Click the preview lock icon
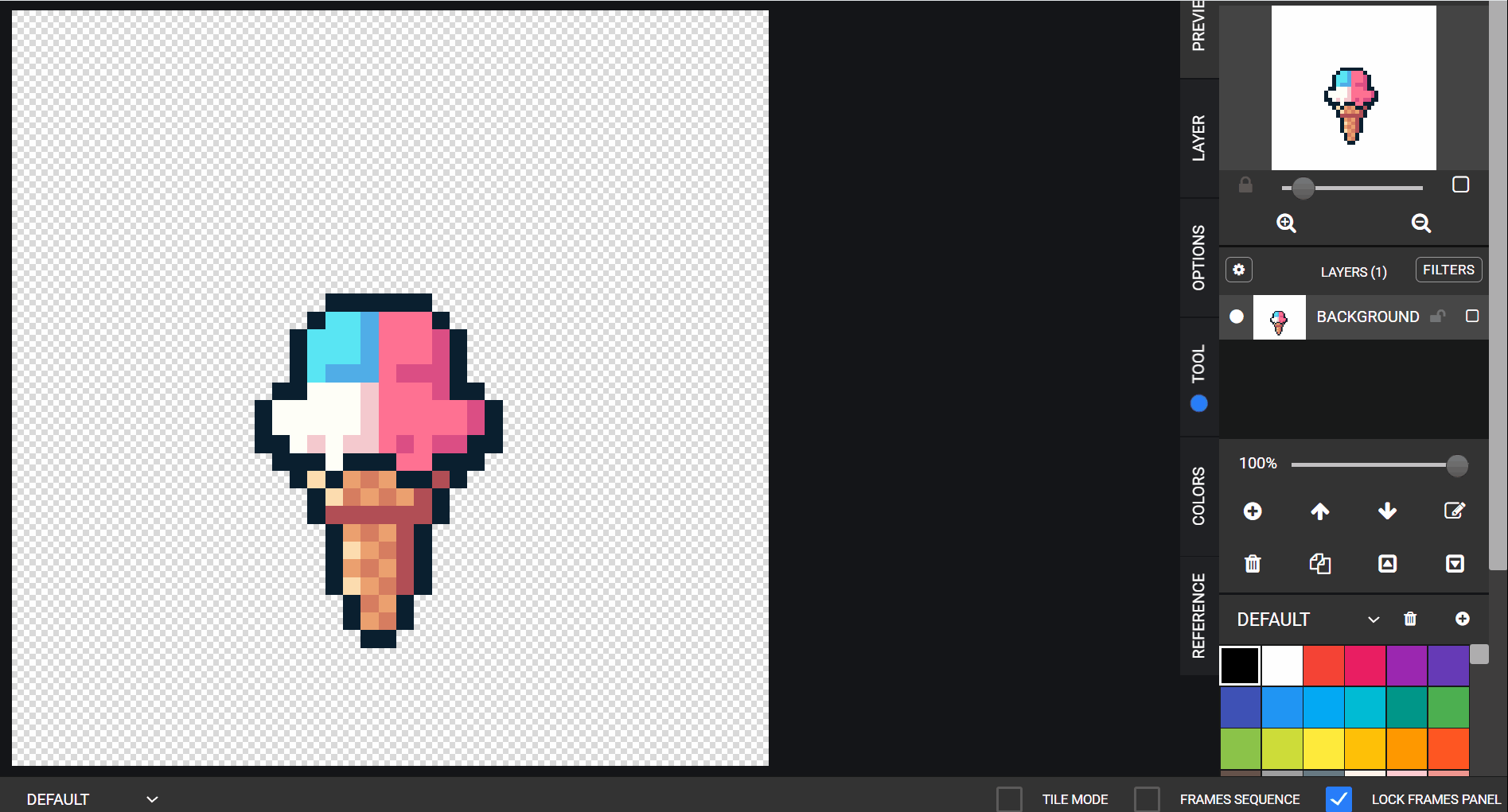 coord(1245,185)
